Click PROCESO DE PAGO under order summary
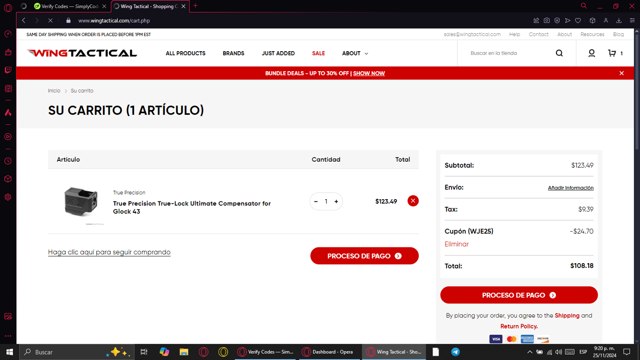 pos(519,295)
